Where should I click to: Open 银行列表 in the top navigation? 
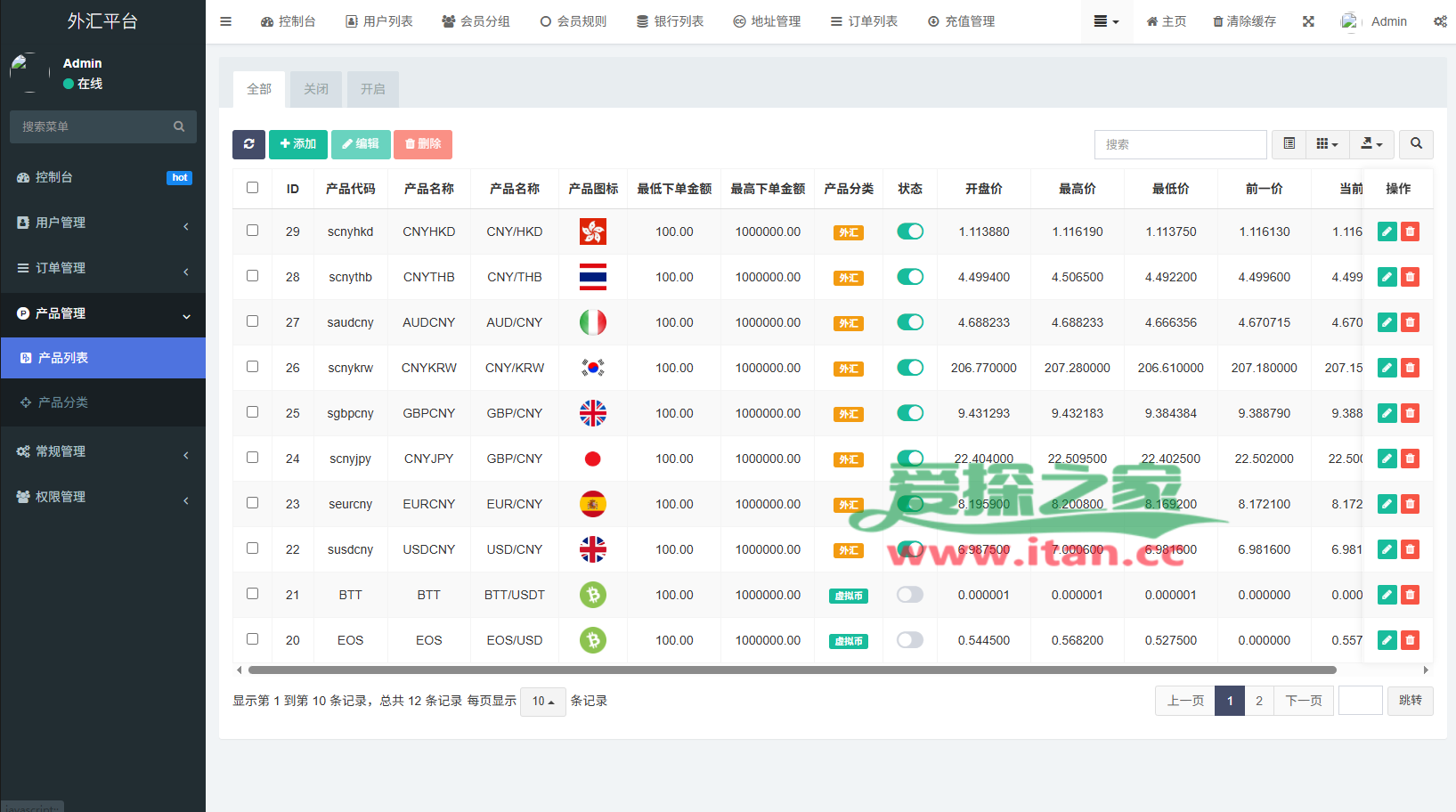[x=670, y=21]
